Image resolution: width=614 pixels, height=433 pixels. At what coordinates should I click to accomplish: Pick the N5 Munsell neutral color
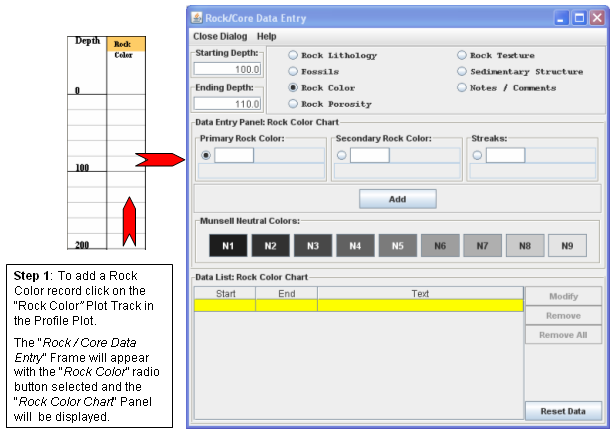[398, 246]
